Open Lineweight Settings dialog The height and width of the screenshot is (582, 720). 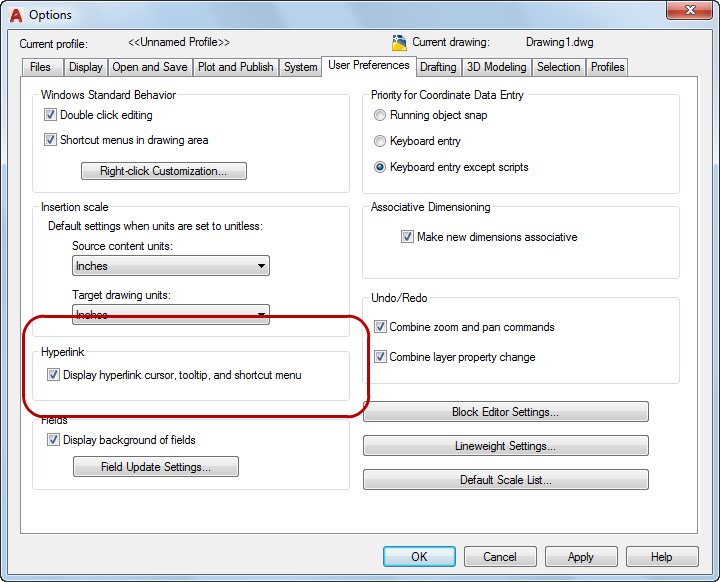[505, 446]
